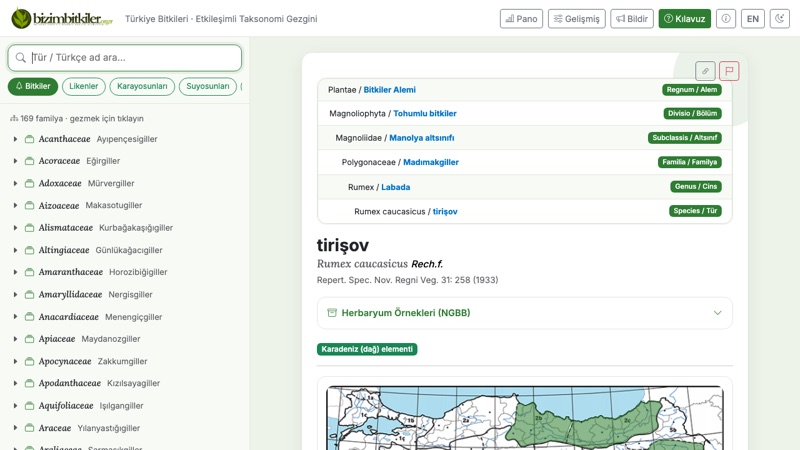Click the Karadeniz (dağ) elementi tag
800x450 pixels.
[367, 349]
